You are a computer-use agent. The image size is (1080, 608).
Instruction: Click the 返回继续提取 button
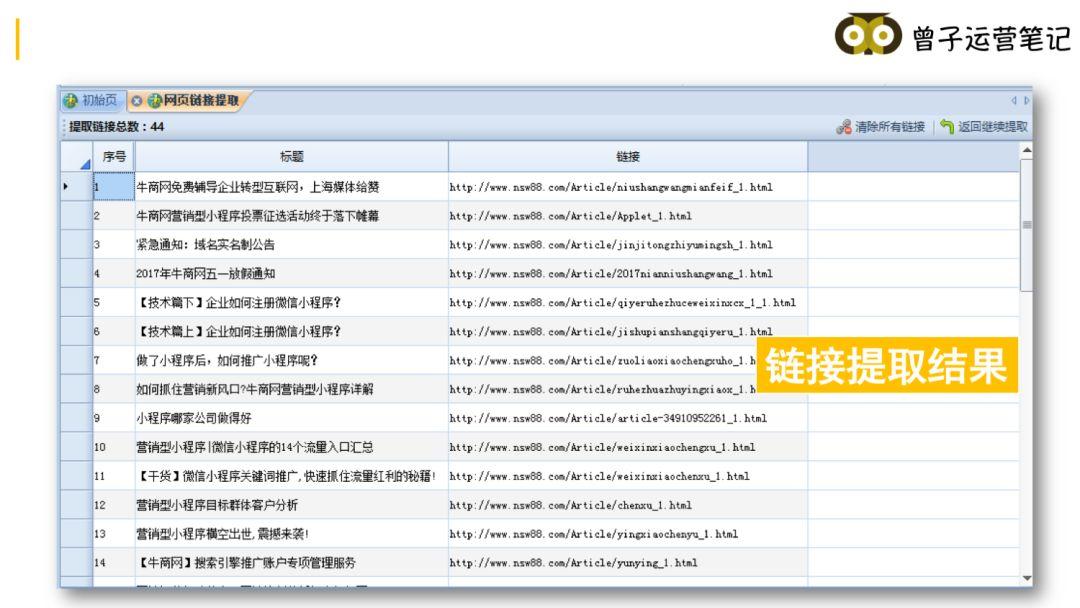click(x=984, y=127)
